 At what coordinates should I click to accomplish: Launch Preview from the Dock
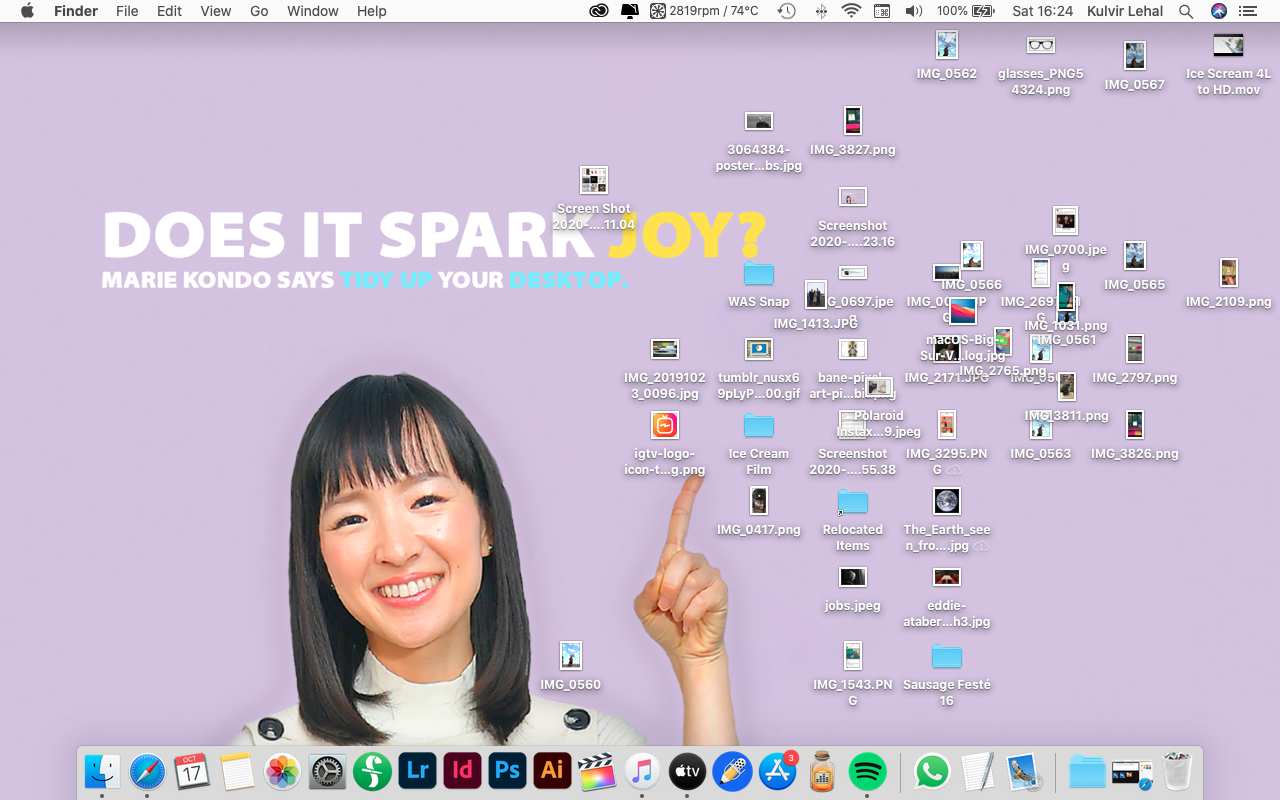coord(1023,771)
